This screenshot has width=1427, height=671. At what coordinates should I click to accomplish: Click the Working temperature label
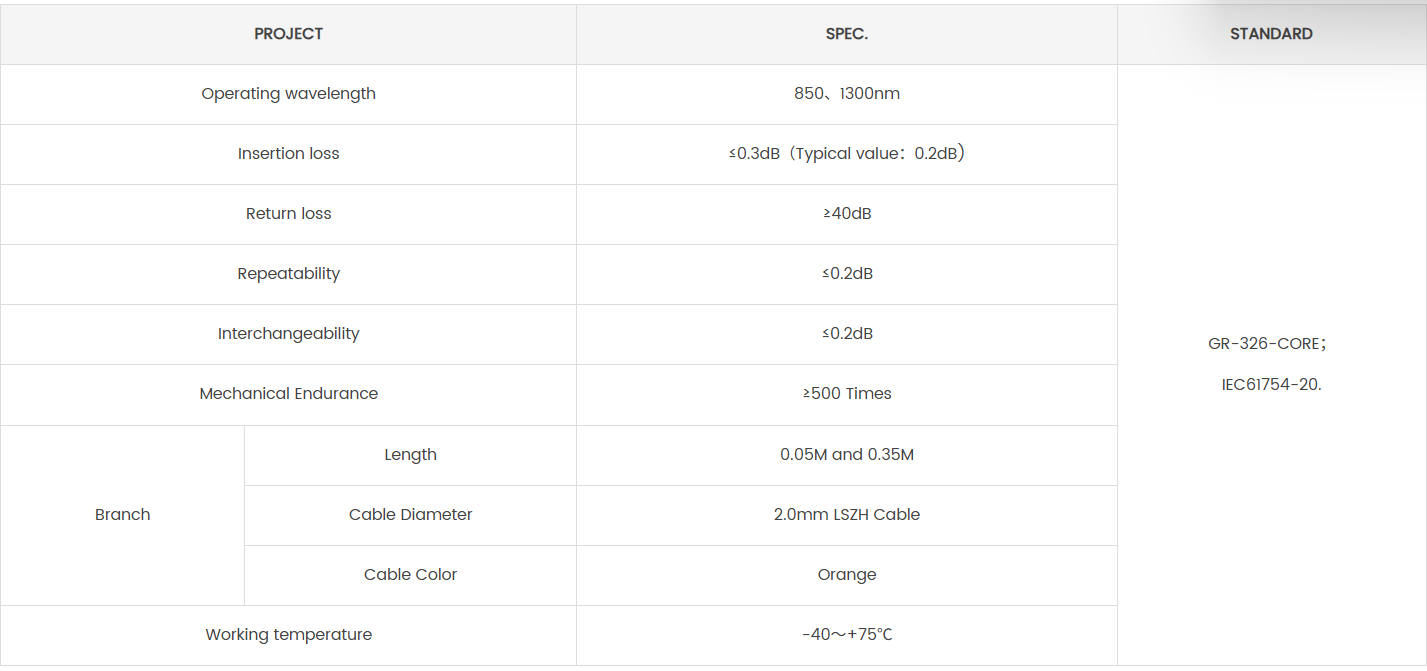pyautogui.click(x=288, y=635)
